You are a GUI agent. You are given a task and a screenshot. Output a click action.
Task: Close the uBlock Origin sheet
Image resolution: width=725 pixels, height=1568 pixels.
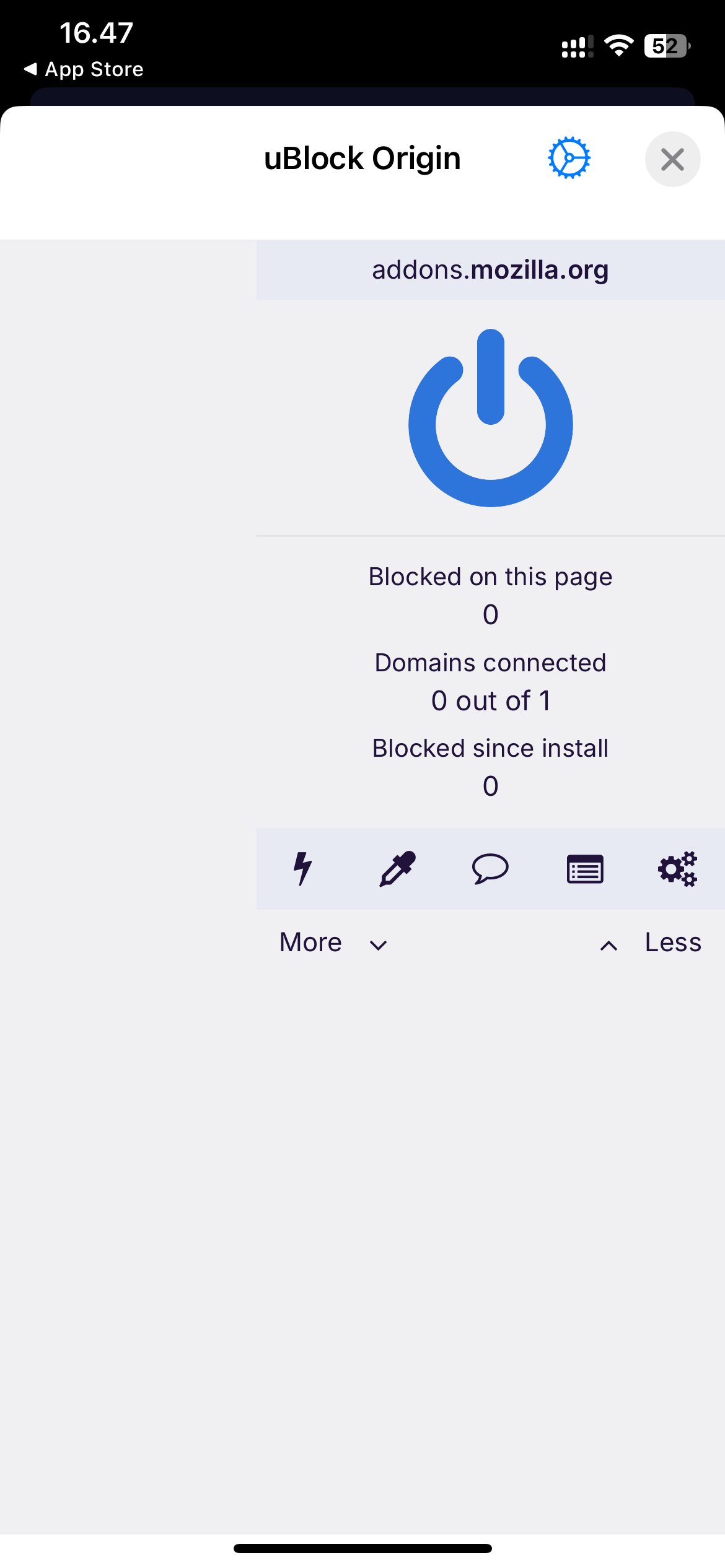coord(672,159)
